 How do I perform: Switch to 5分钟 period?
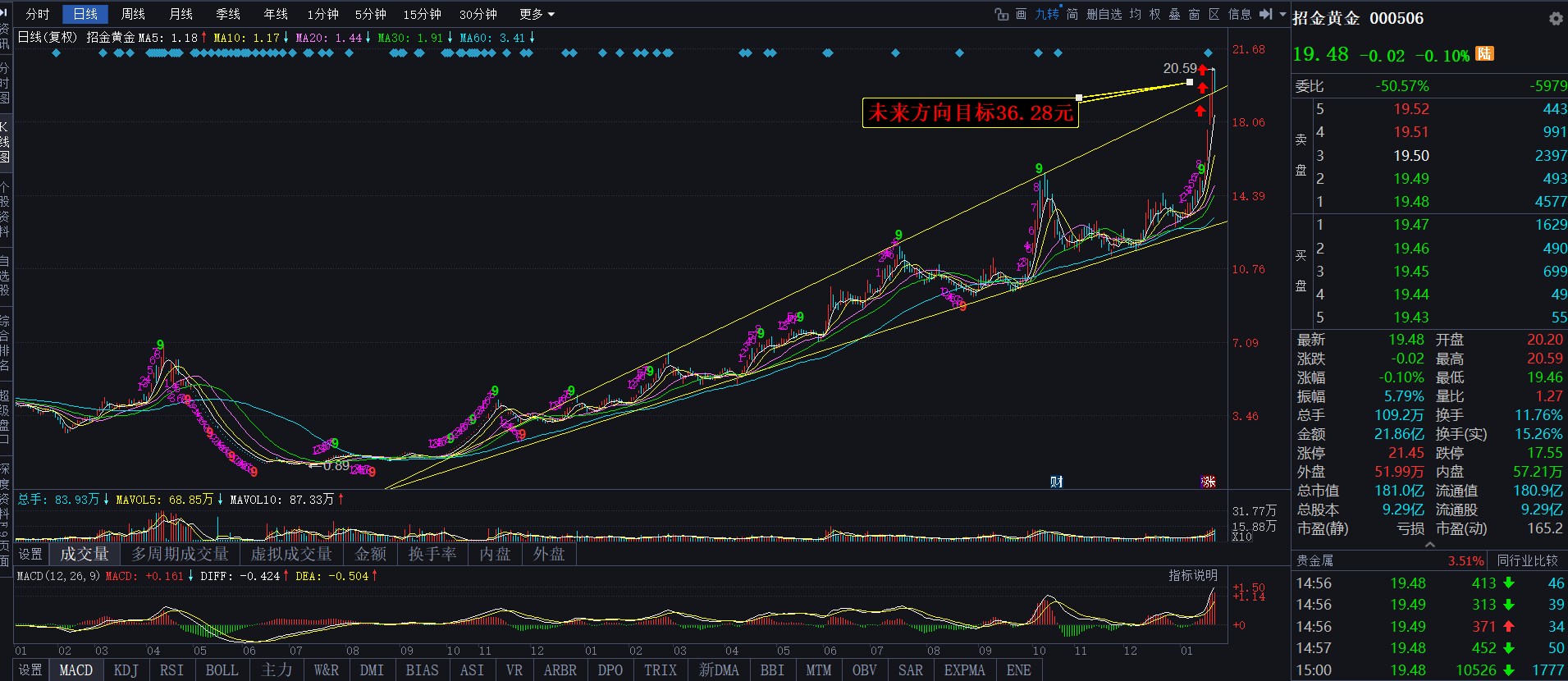pos(371,14)
